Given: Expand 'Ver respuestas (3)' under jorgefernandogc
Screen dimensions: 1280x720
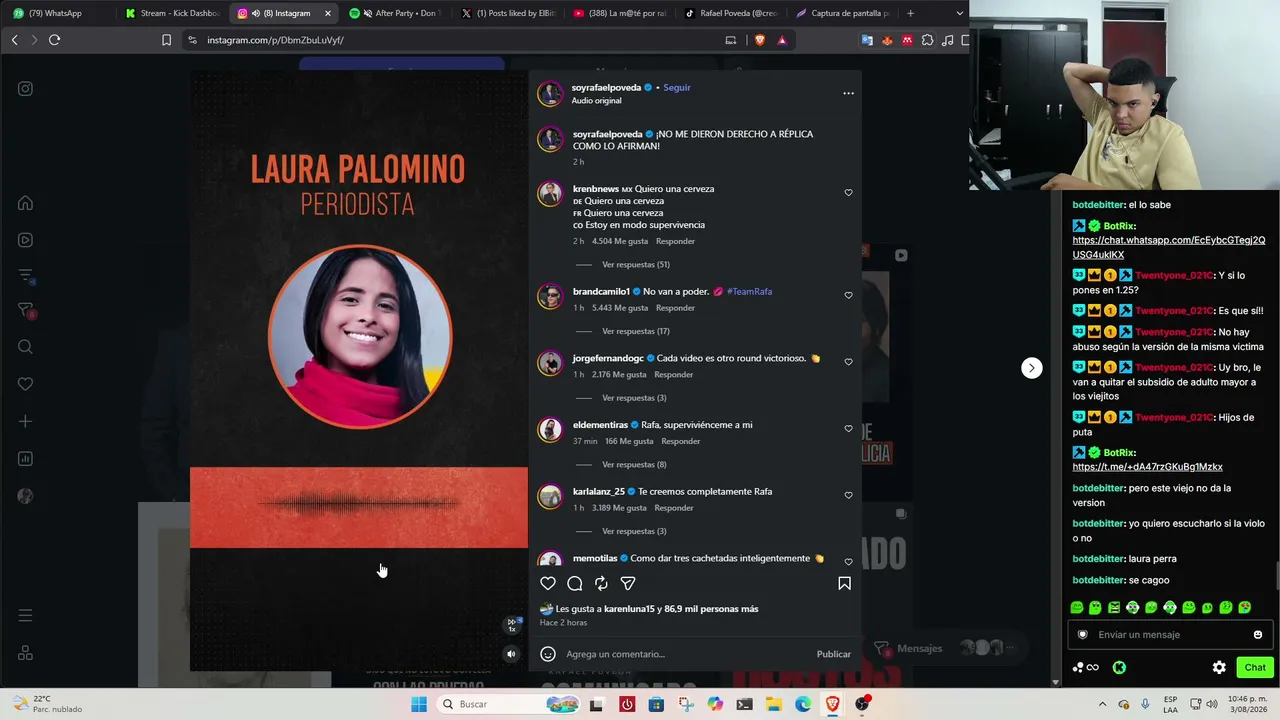Looking at the screenshot, I should pyautogui.click(x=634, y=398).
